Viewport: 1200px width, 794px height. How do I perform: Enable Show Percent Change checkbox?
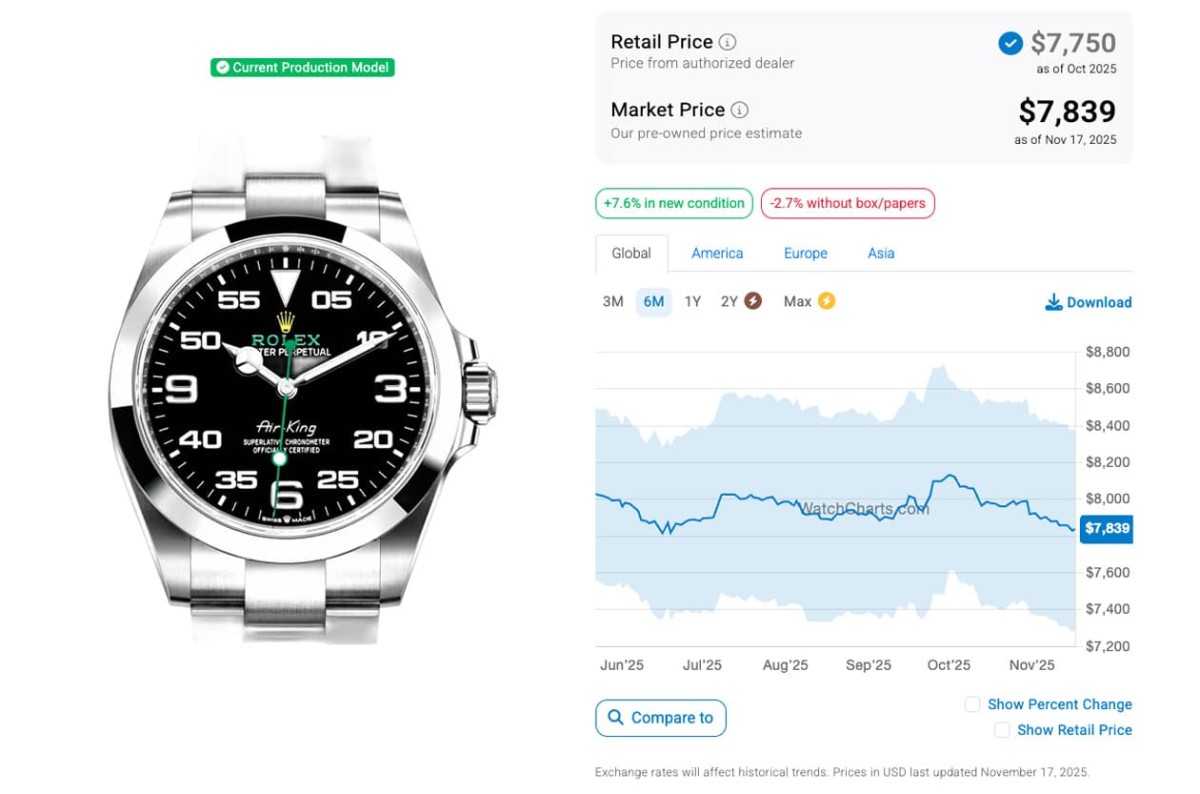click(972, 705)
